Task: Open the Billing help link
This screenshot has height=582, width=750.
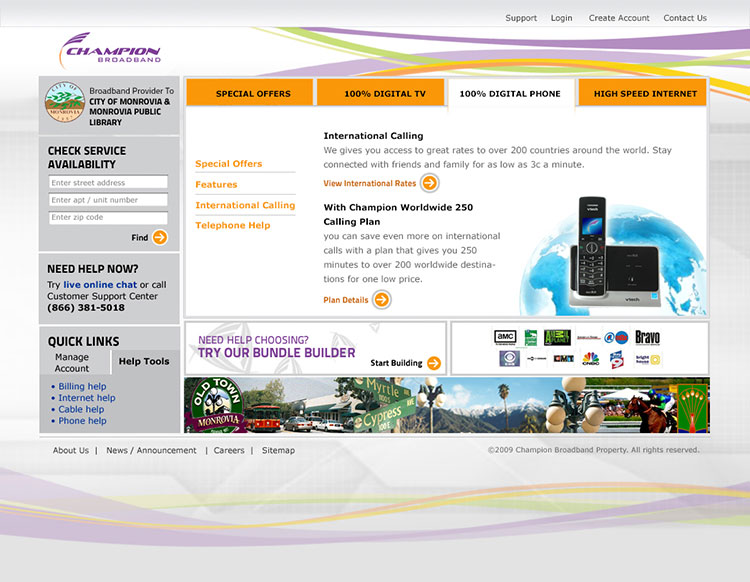Action: [82, 386]
